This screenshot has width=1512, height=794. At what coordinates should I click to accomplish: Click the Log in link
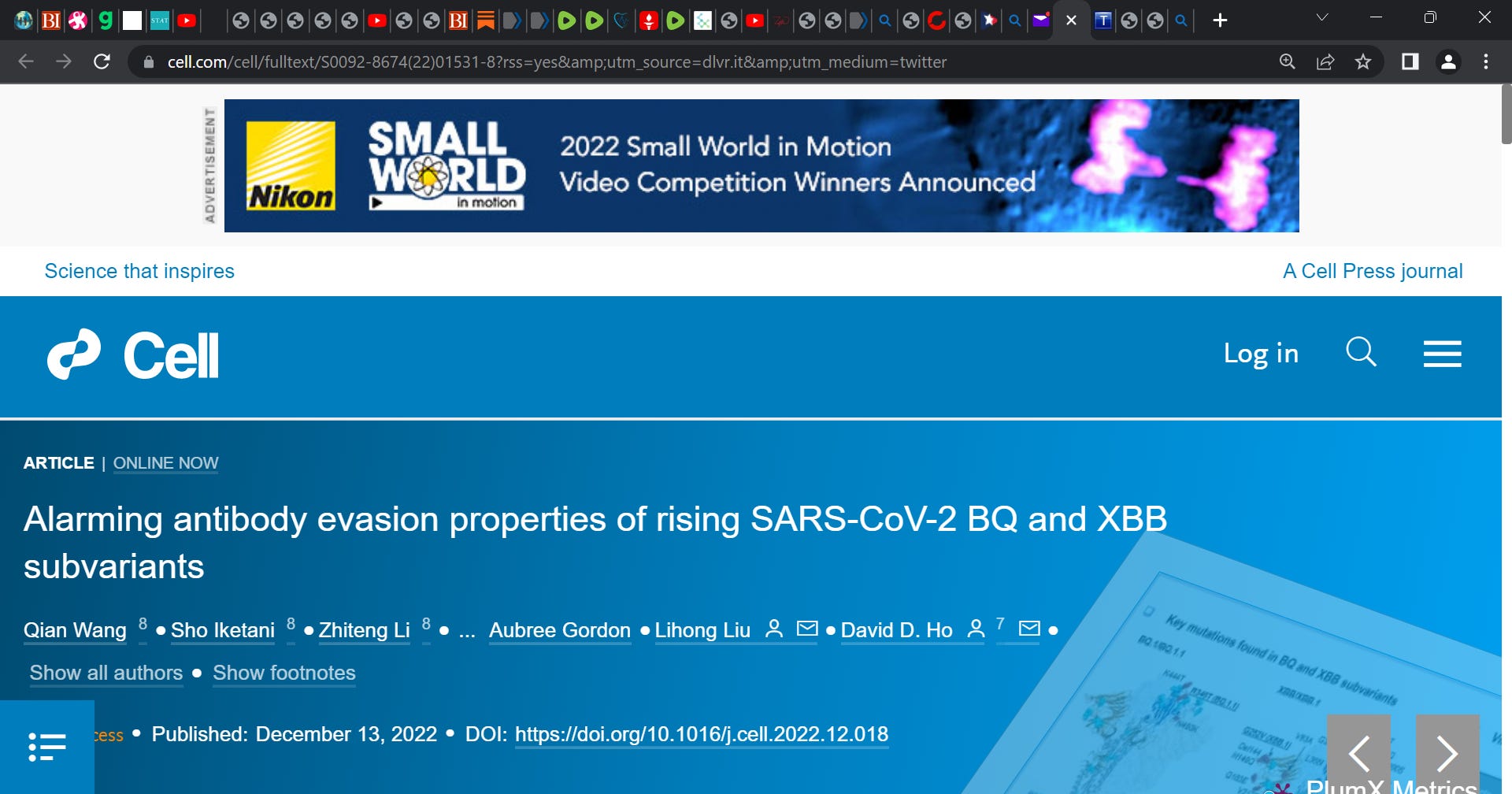tap(1261, 354)
